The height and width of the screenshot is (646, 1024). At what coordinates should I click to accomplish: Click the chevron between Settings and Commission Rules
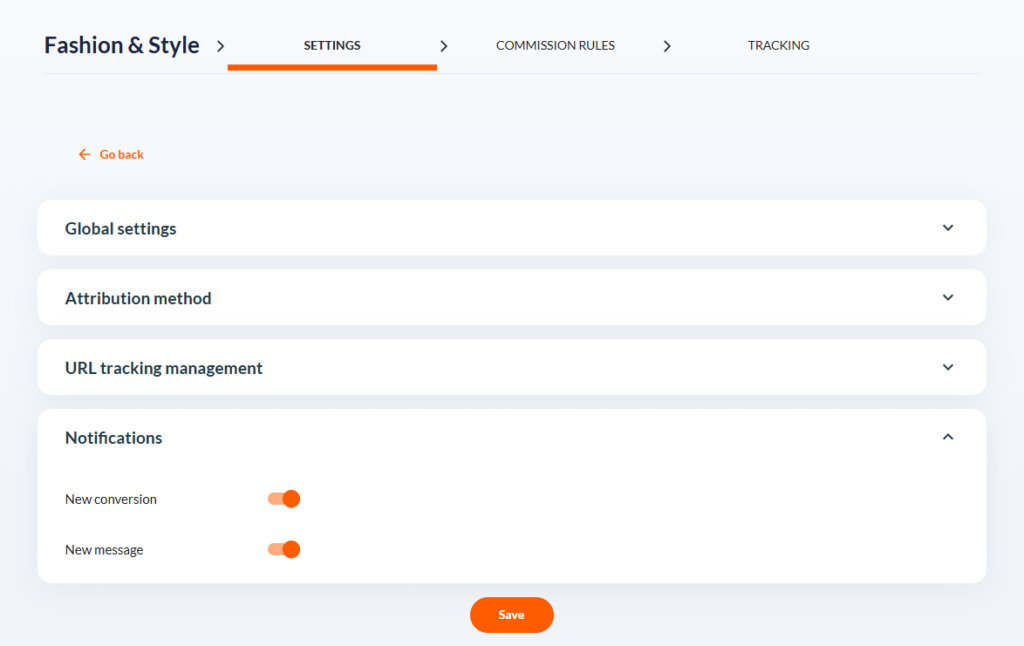(444, 45)
